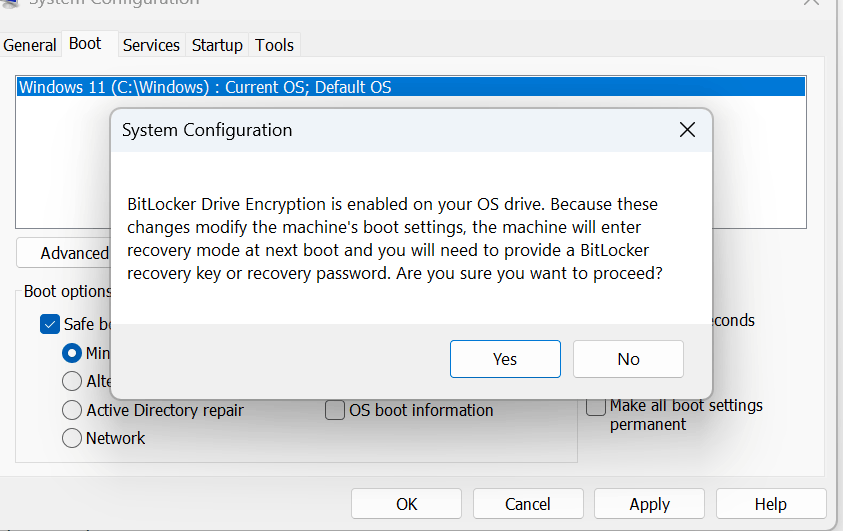
Task: Select the Windows 11 boot entry
Action: tap(205, 87)
